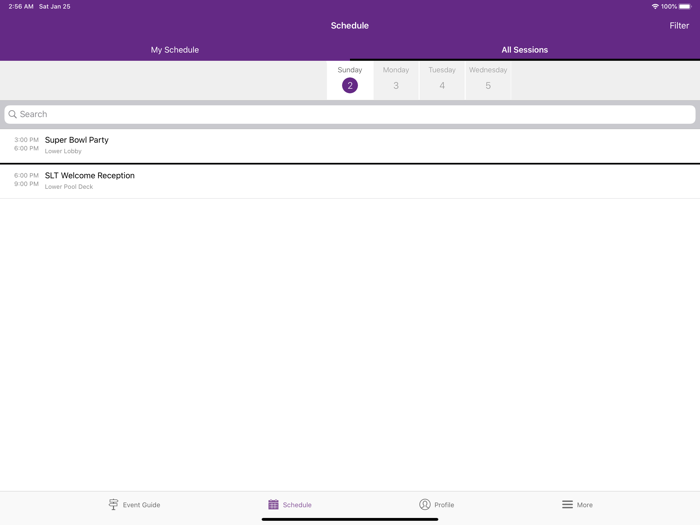Tap the status bar clock 2:56 AM

point(21,7)
